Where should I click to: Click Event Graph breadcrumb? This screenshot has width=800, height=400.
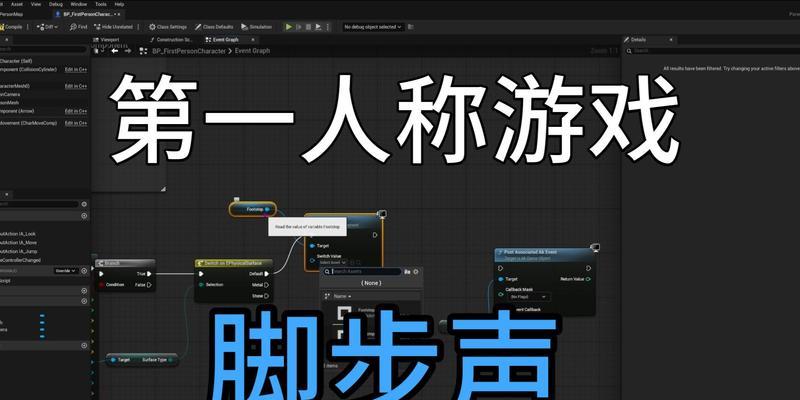[x=252, y=51]
